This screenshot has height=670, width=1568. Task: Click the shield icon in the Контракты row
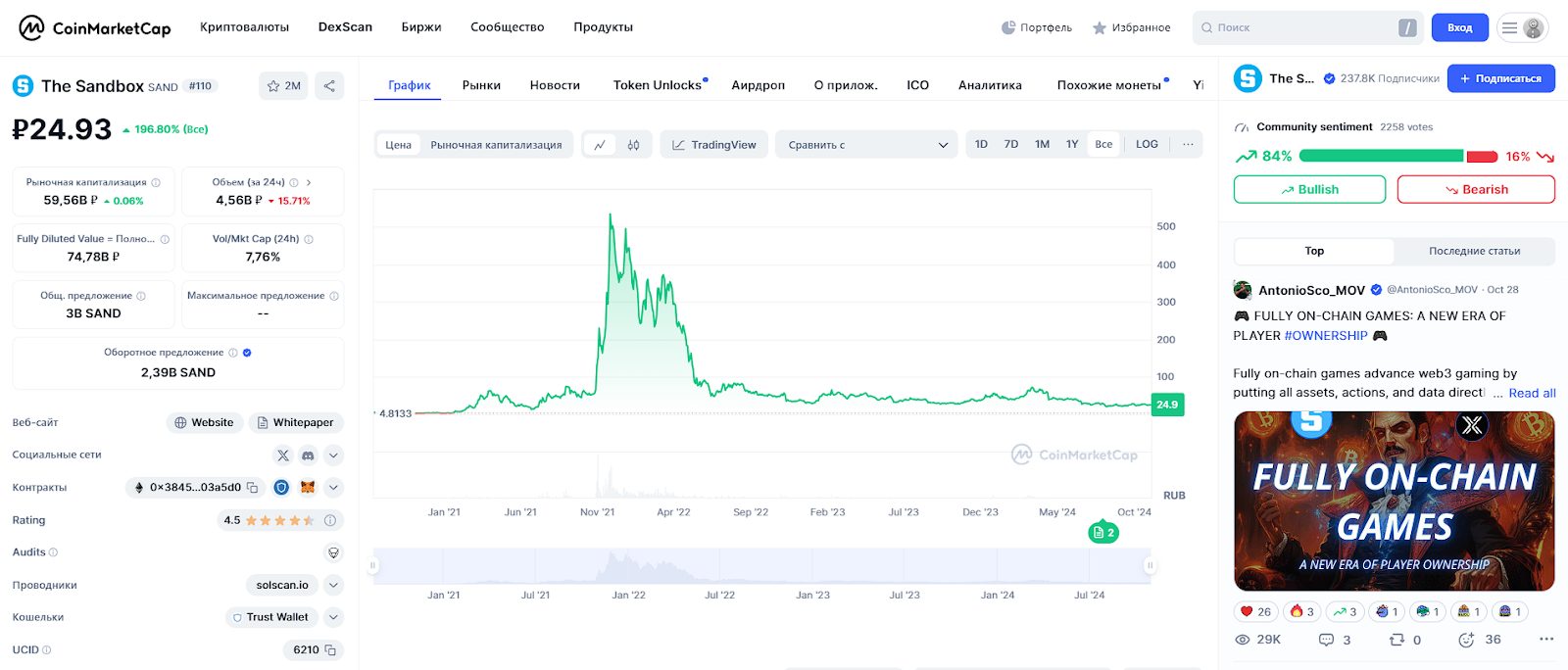281,487
